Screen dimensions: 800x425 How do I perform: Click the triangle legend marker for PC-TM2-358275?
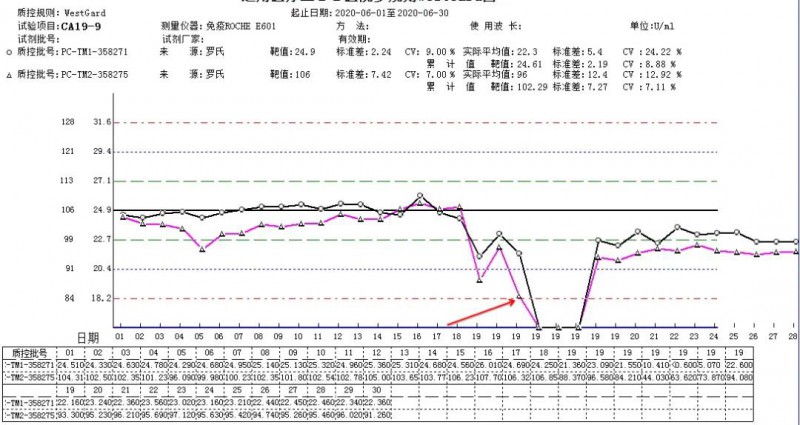(9, 75)
